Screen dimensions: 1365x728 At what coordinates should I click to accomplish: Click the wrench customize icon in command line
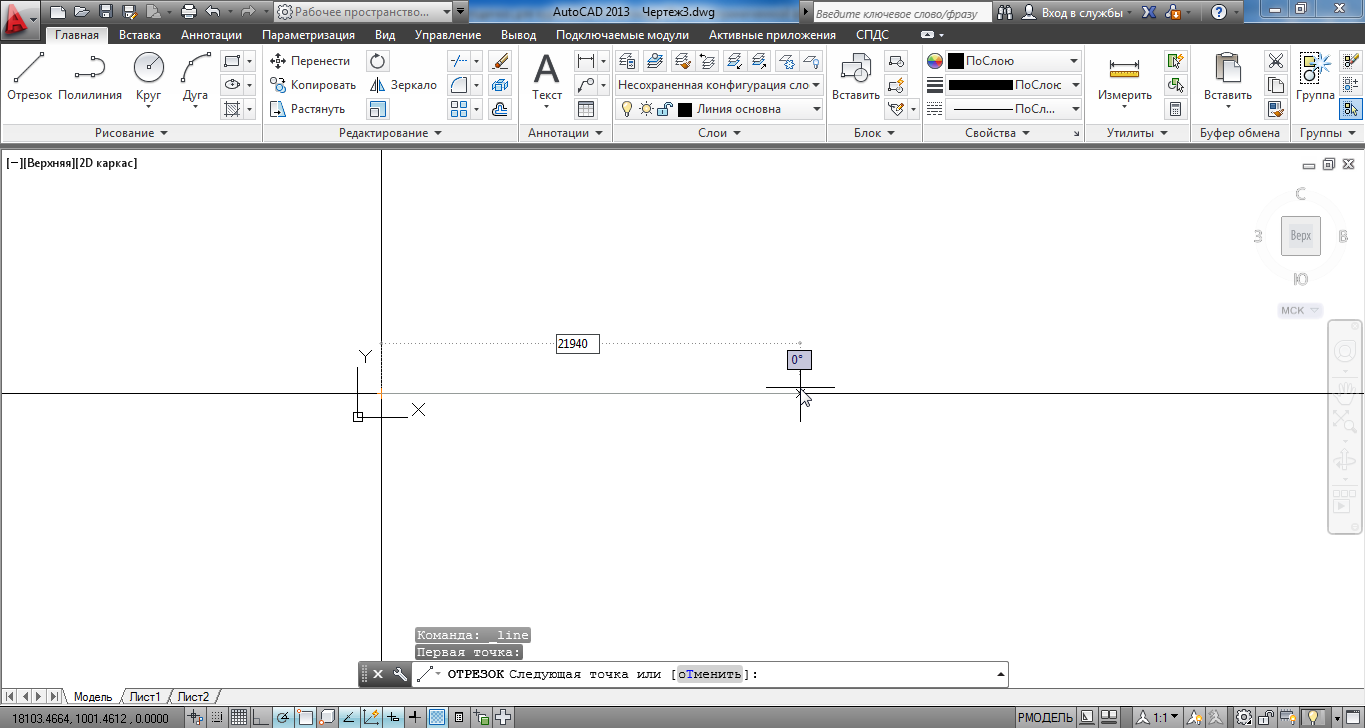coord(400,674)
